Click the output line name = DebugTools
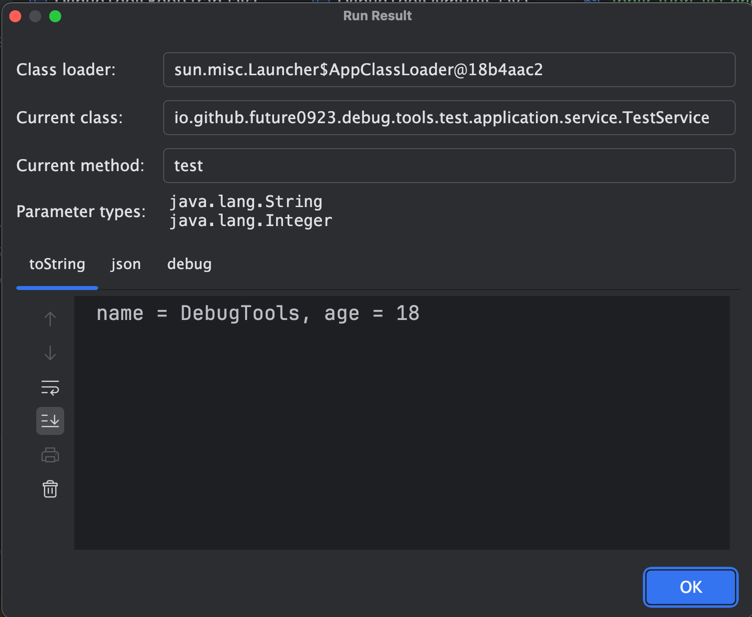Image resolution: width=752 pixels, height=617 pixels. click(x=258, y=314)
